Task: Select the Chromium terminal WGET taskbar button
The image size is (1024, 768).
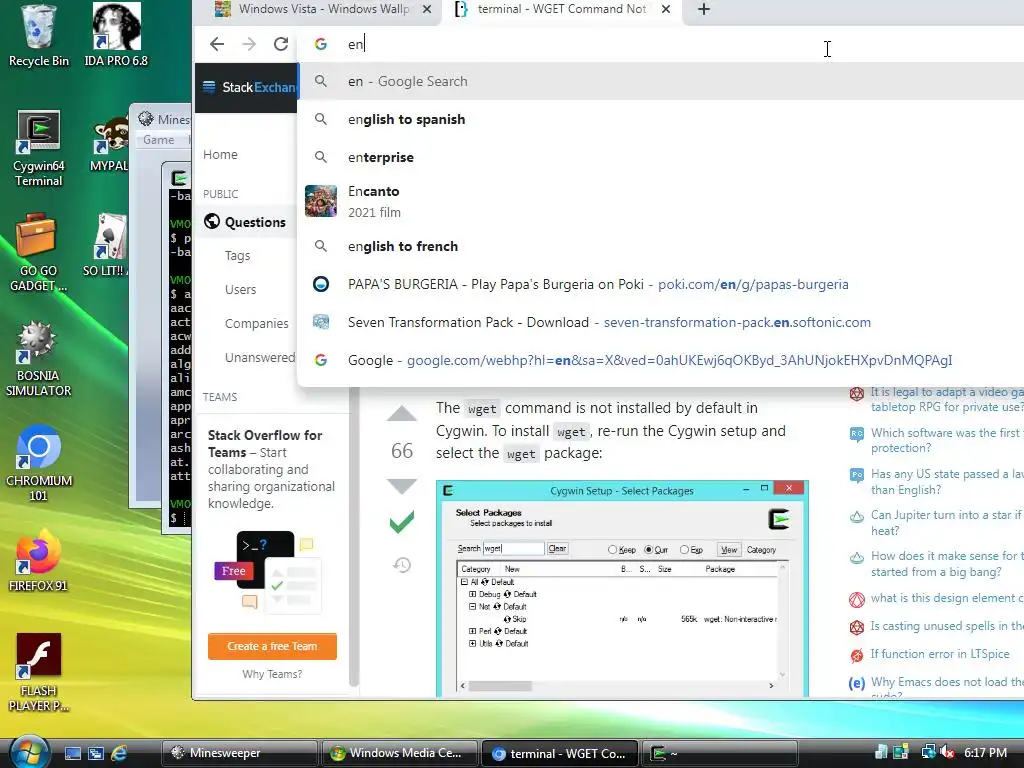Action: (560, 753)
